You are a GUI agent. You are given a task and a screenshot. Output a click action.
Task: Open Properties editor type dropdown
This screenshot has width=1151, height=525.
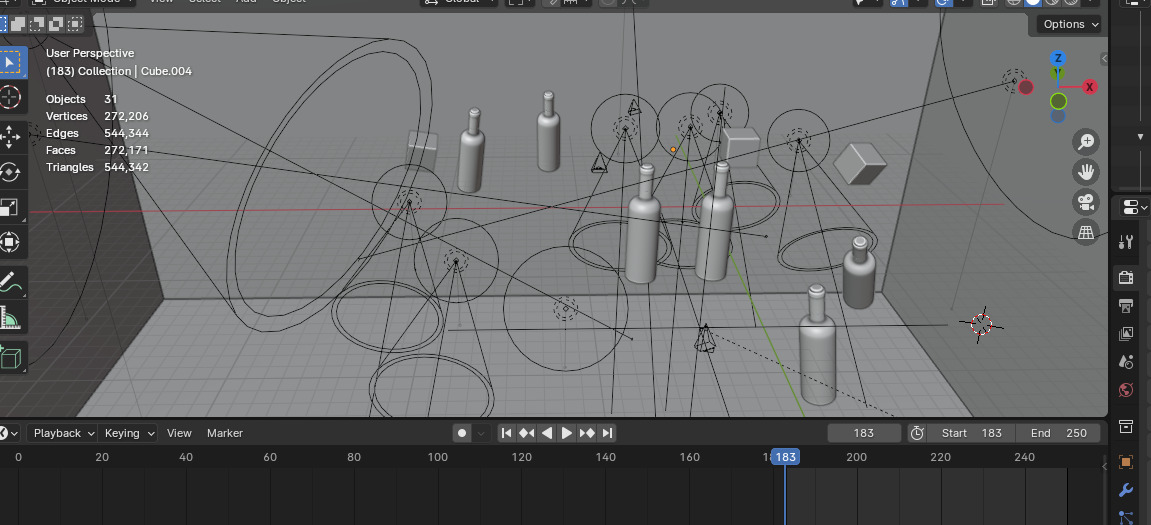[x=1135, y=208]
